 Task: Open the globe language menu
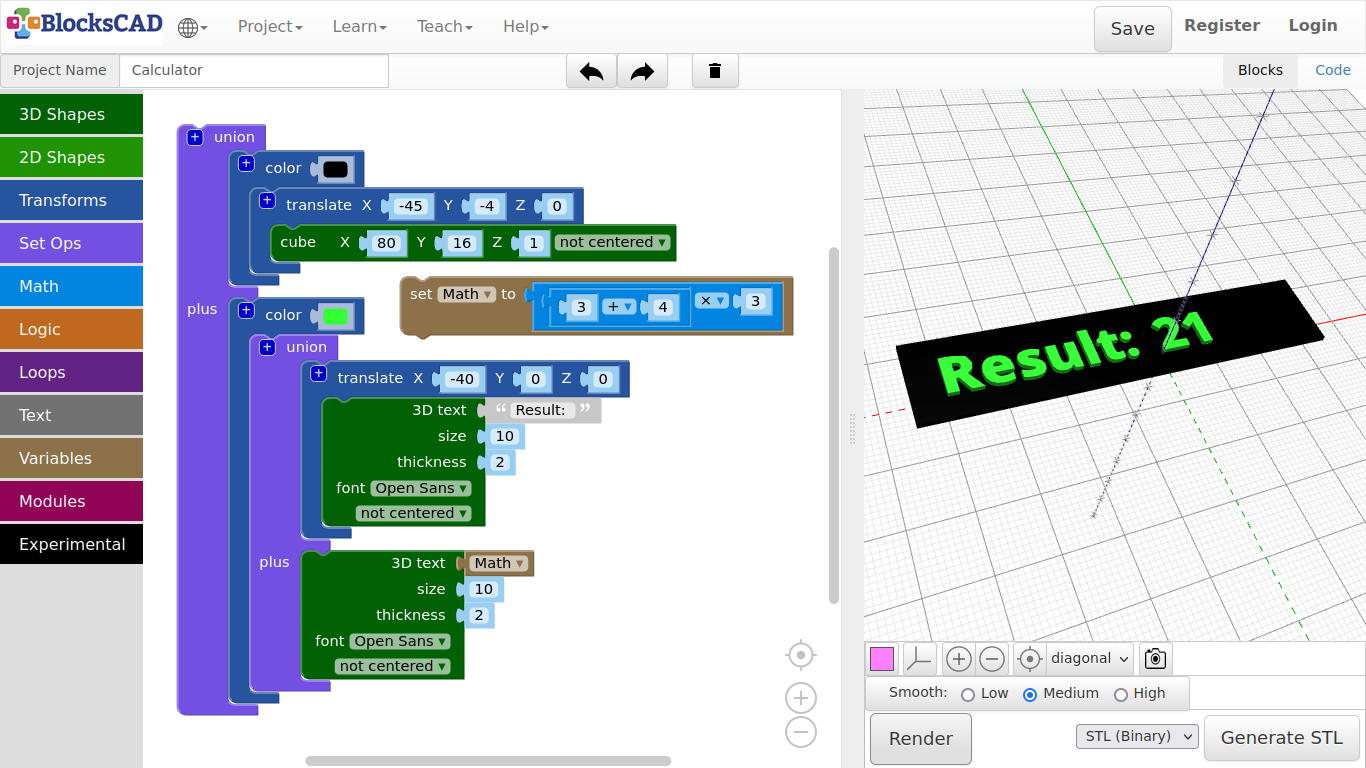point(192,27)
